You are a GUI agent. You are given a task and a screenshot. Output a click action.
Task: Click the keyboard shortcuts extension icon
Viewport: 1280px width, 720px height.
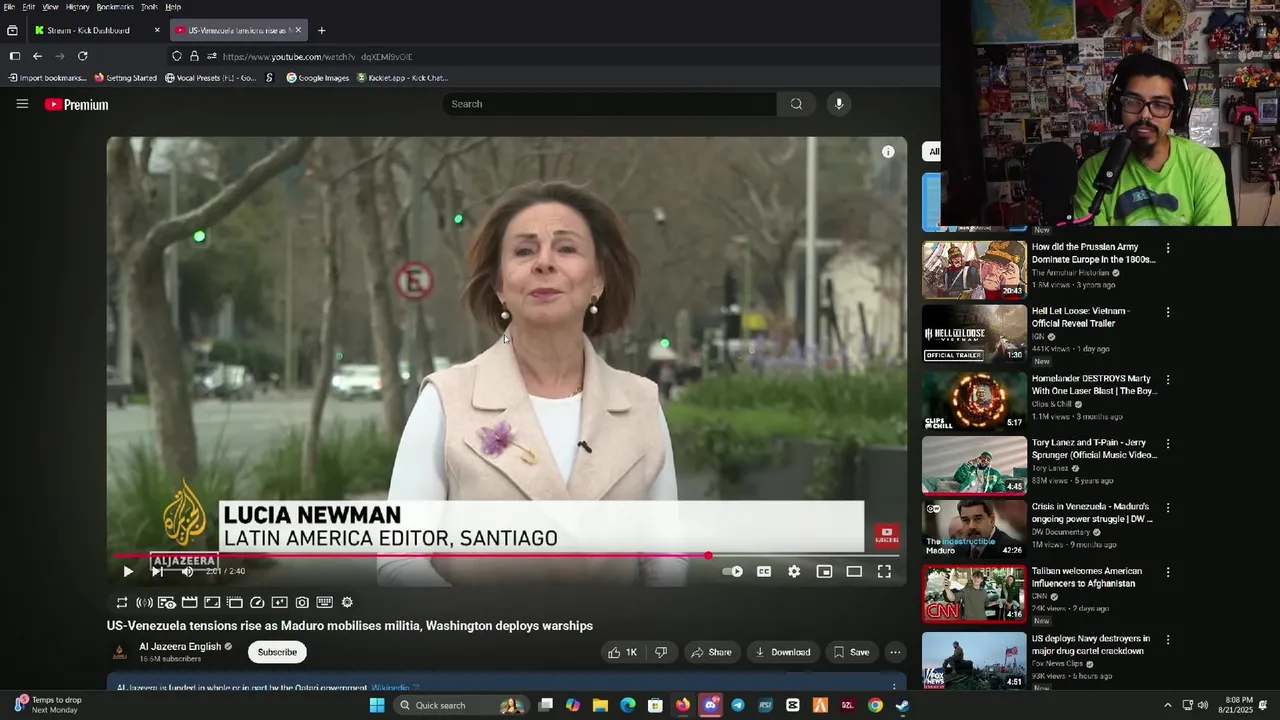point(324,602)
